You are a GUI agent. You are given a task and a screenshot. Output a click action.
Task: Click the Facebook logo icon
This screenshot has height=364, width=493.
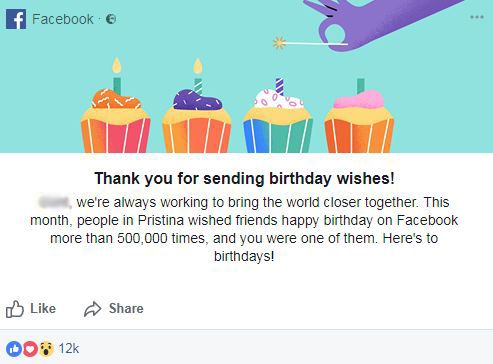coord(16,19)
